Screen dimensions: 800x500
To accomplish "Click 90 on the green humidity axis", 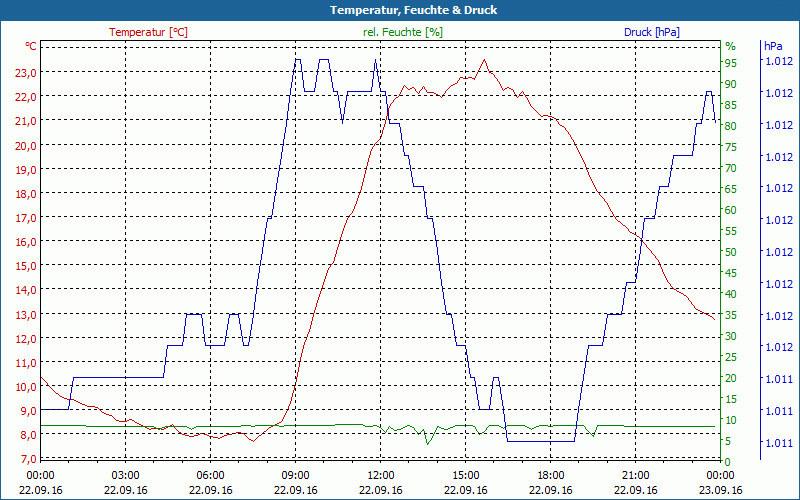I will point(731,84).
